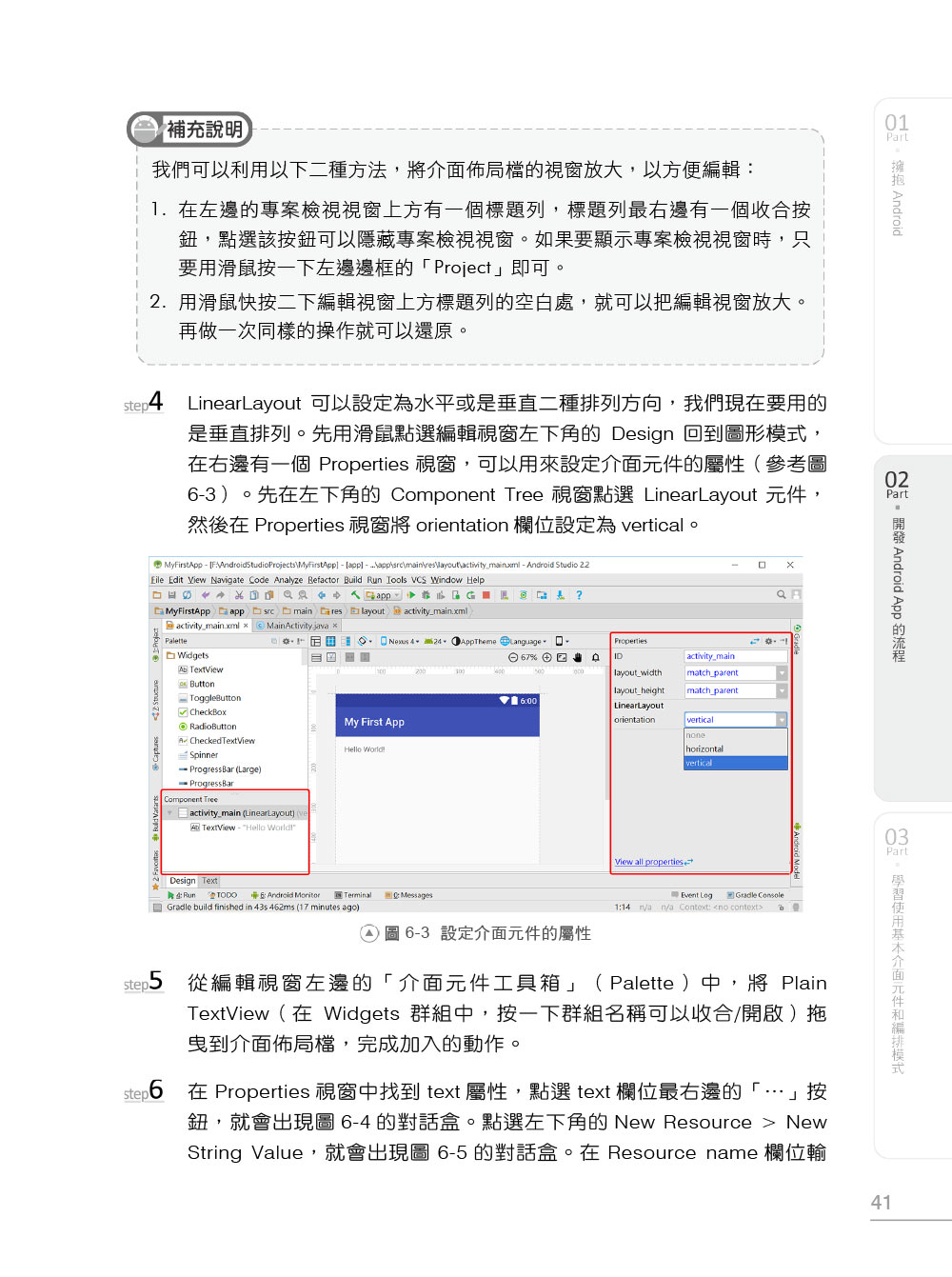
Task: Open the Android Monitor tool window
Action: [286, 895]
